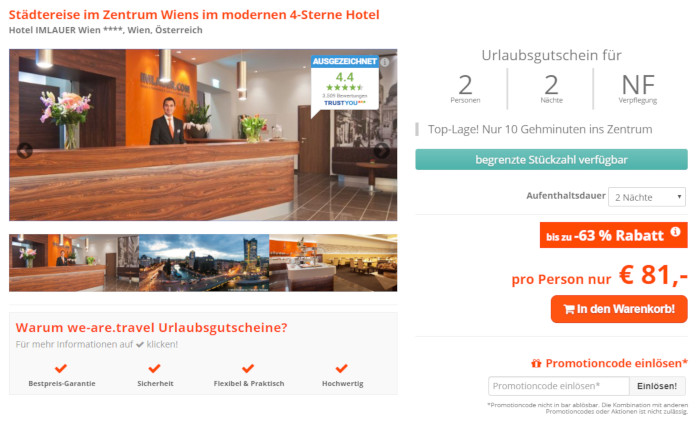
Task: Click the bis zu -63 % Rabatt badge
Action: 613,235
